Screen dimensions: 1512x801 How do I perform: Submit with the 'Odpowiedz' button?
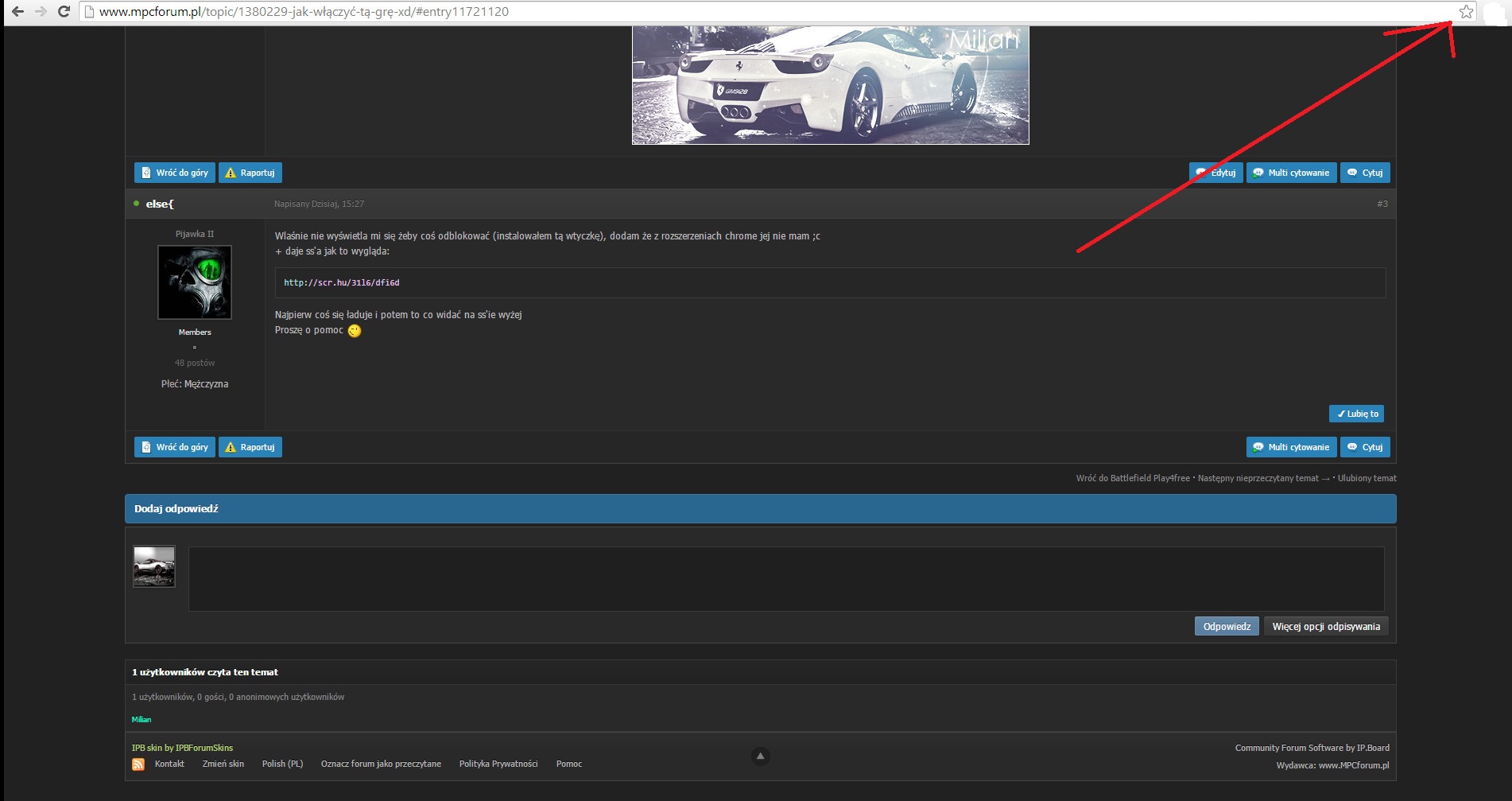tap(1227, 627)
